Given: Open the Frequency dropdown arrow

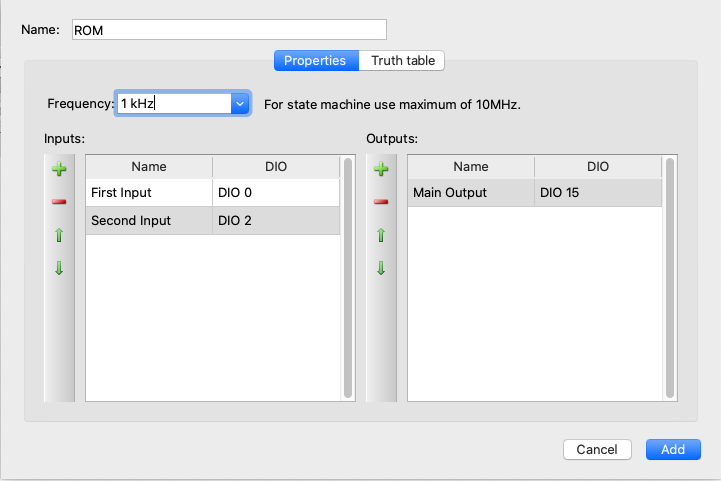Looking at the screenshot, I should coord(240,103).
